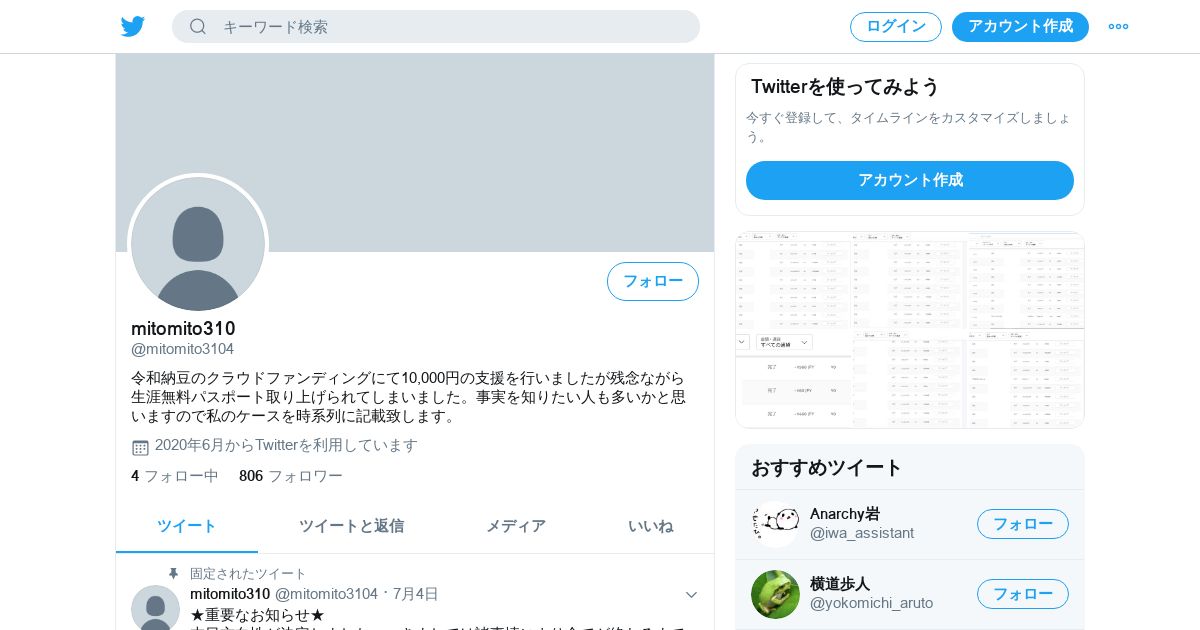1200x630 pixels.
Task: Open the 横道歩人 frog avatar
Action: coord(775,594)
